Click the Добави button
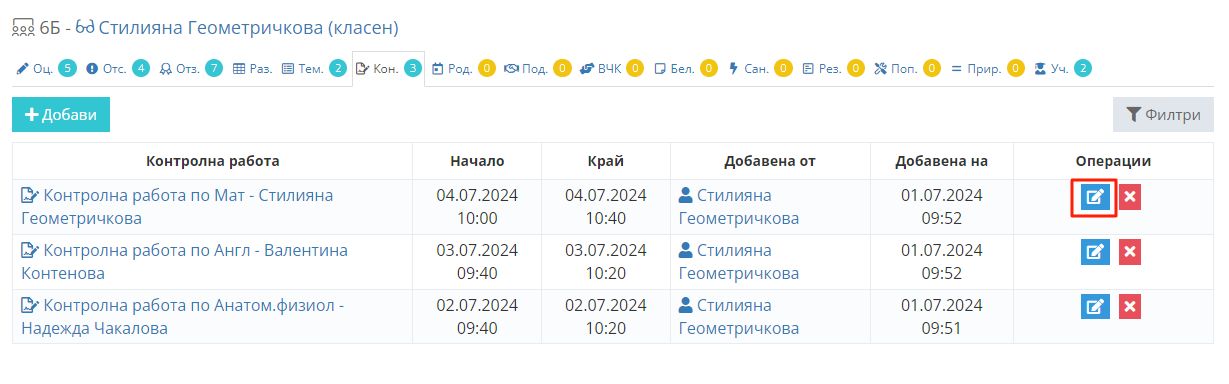Image resolution: width=1229 pixels, height=384 pixels. click(61, 114)
